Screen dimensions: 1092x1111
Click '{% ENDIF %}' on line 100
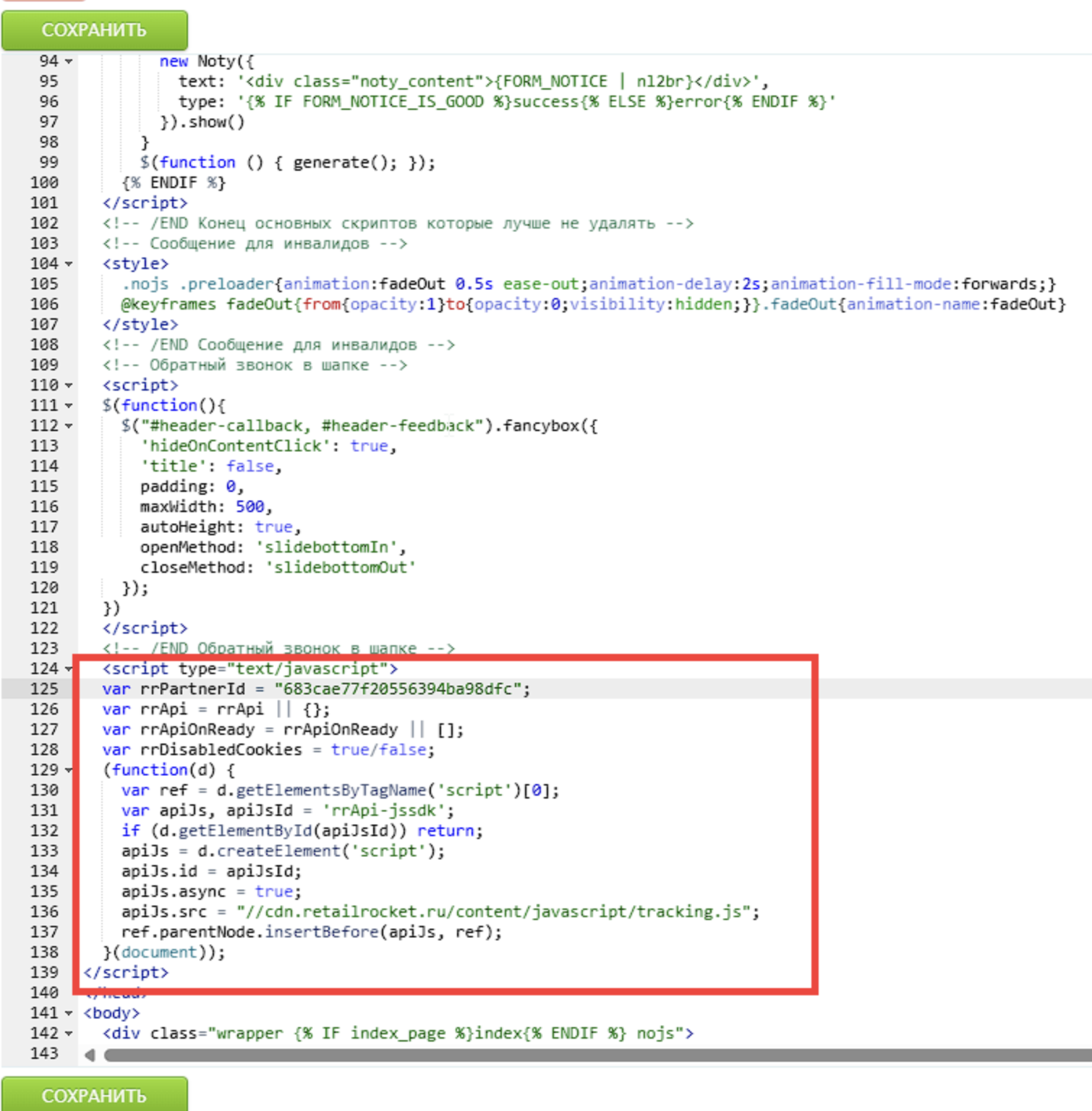point(174,182)
